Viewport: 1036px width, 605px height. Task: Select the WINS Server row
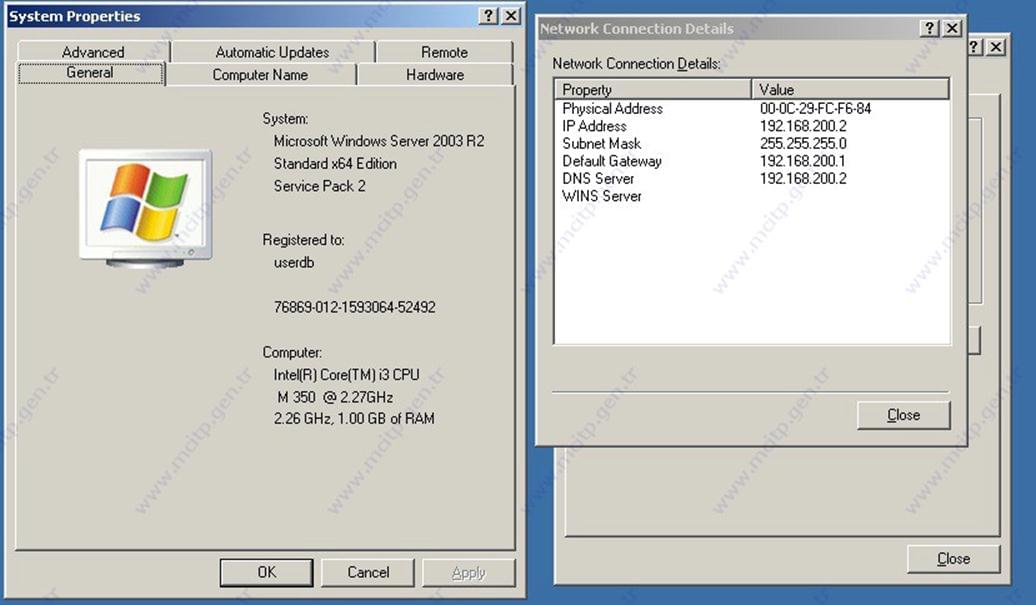click(x=752, y=196)
